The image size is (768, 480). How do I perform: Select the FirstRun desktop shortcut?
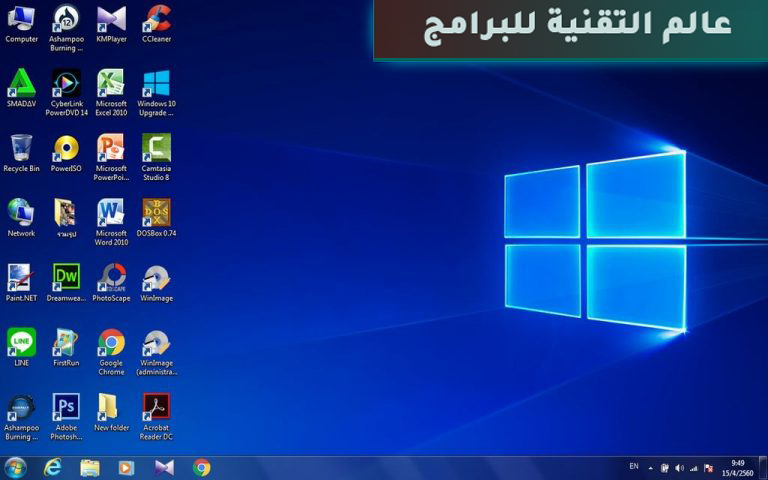point(66,347)
